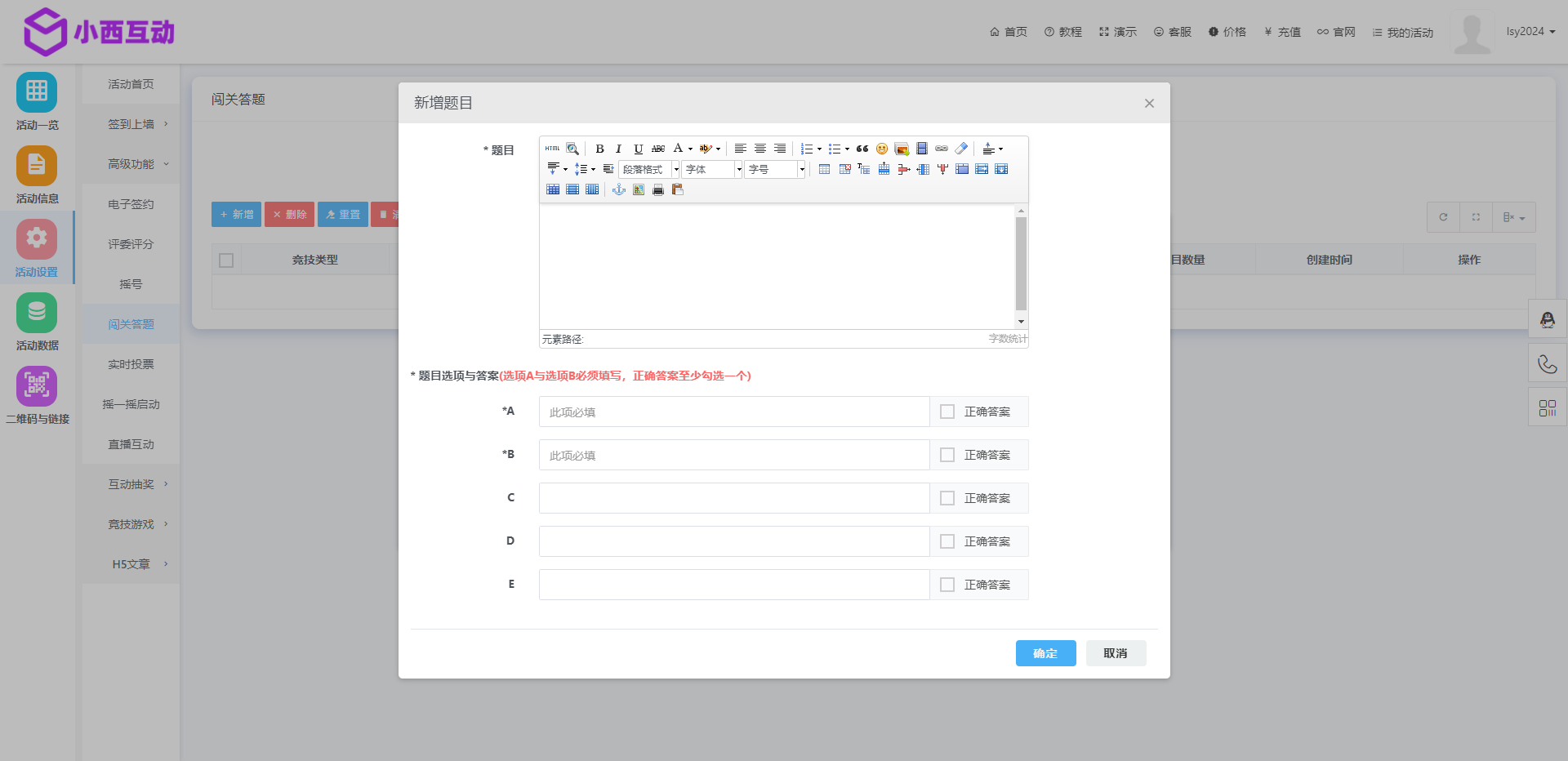Click the 取消 cancel button
Image resolution: width=1568 pixels, height=761 pixels.
[x=1116, y=653]
